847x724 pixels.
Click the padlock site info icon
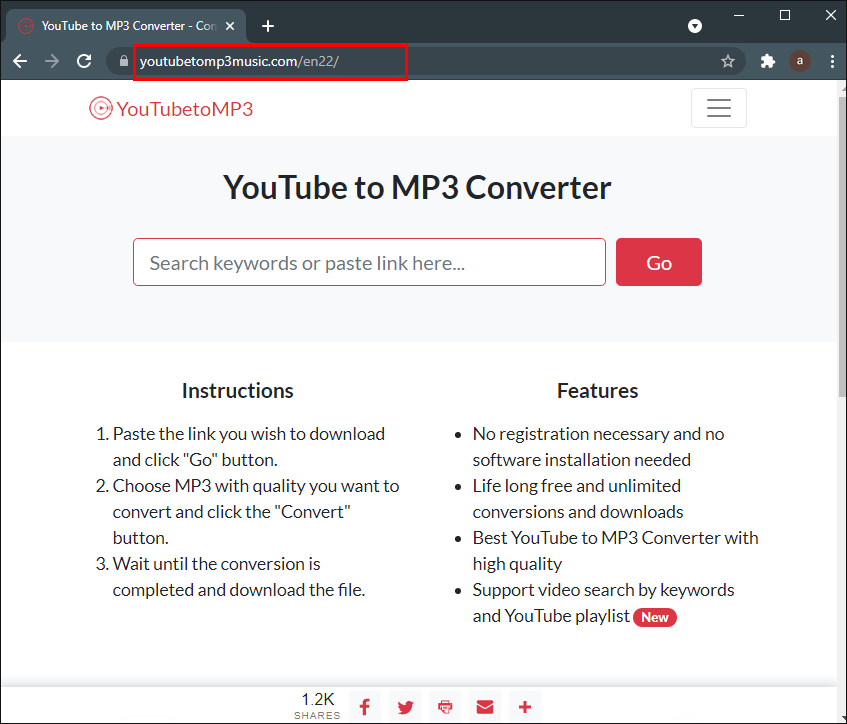(124, 61)
